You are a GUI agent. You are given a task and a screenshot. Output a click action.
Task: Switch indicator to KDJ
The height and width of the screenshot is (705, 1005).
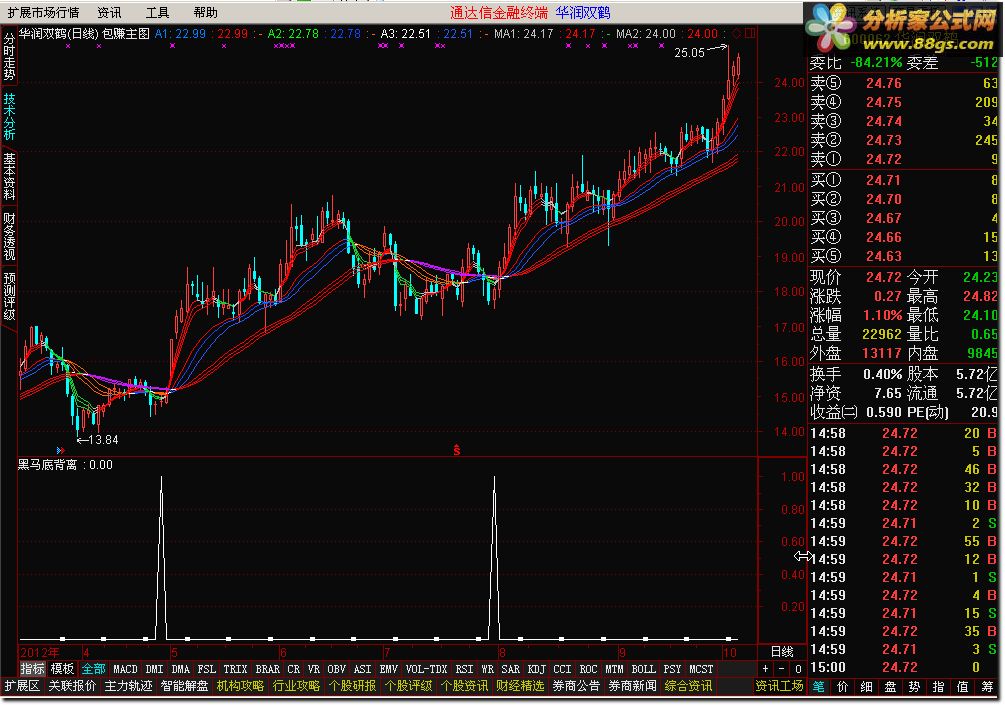[x=536, y=668]
